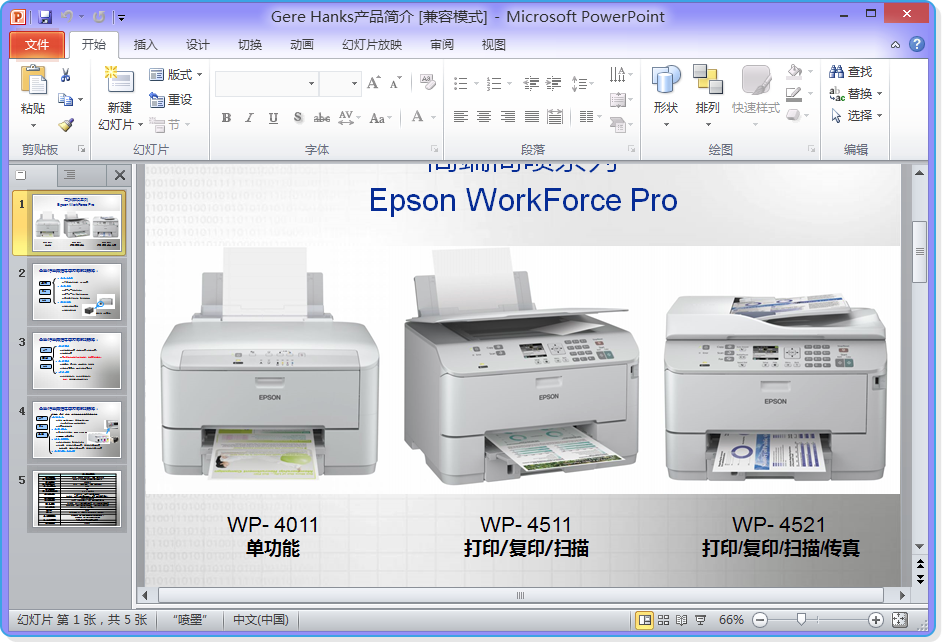Click the Reset (重设) slide button
Viewport: 942px width, 642px height.
click(171, 100)
